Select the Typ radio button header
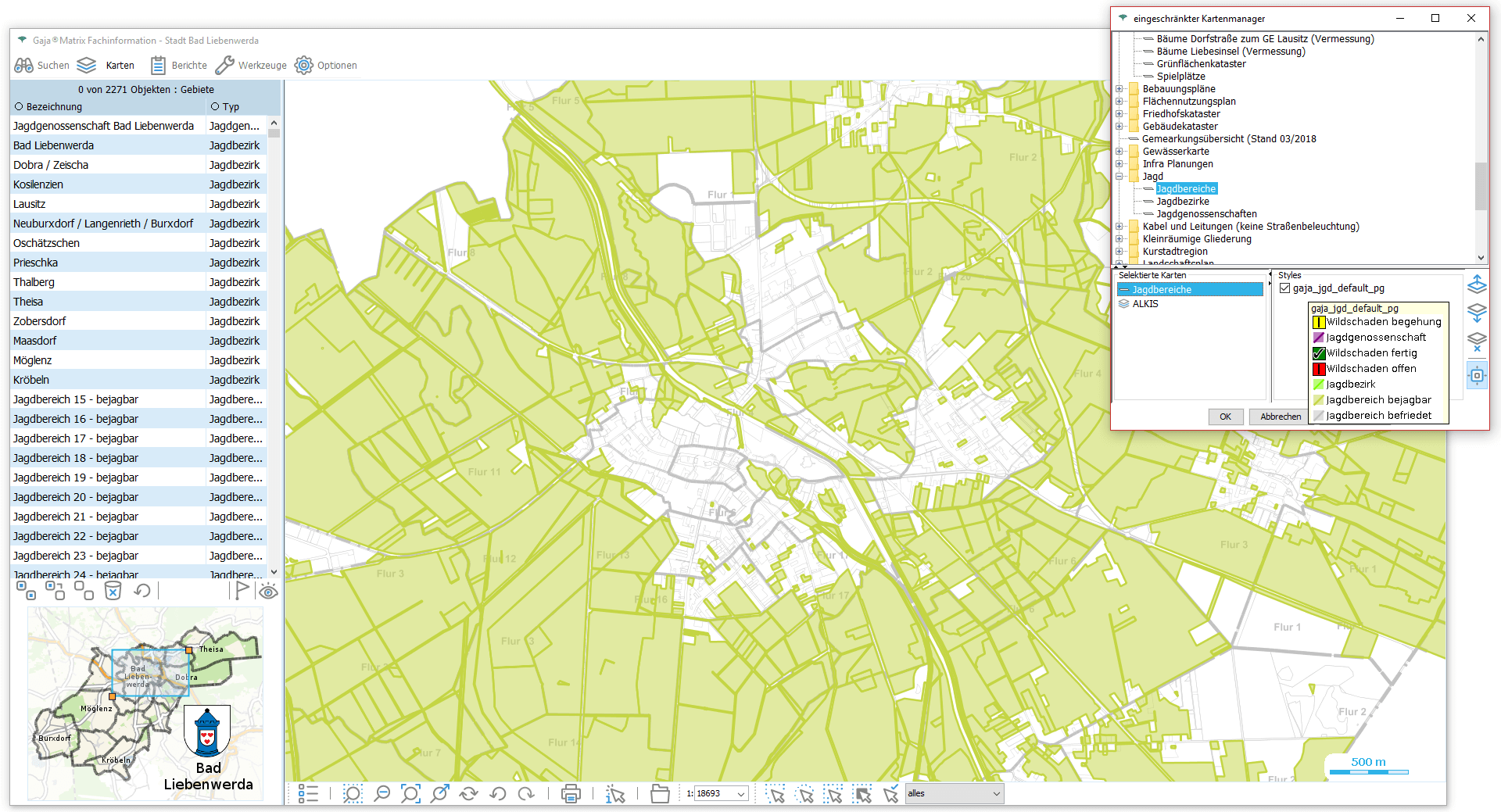Viewport: 1501px width, 812px height. click(x=215, y=107)
